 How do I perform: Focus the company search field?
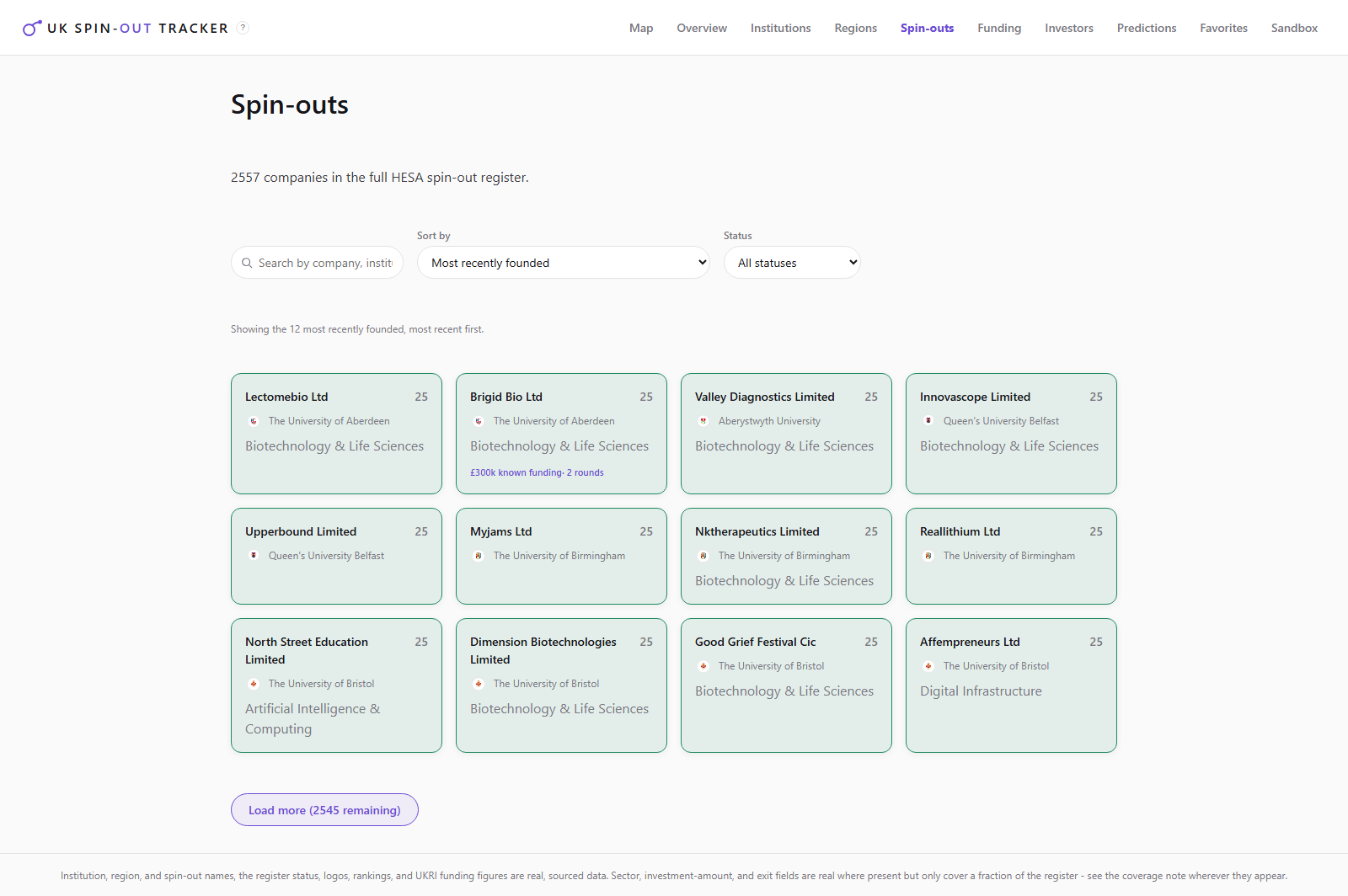click(317, 263)
